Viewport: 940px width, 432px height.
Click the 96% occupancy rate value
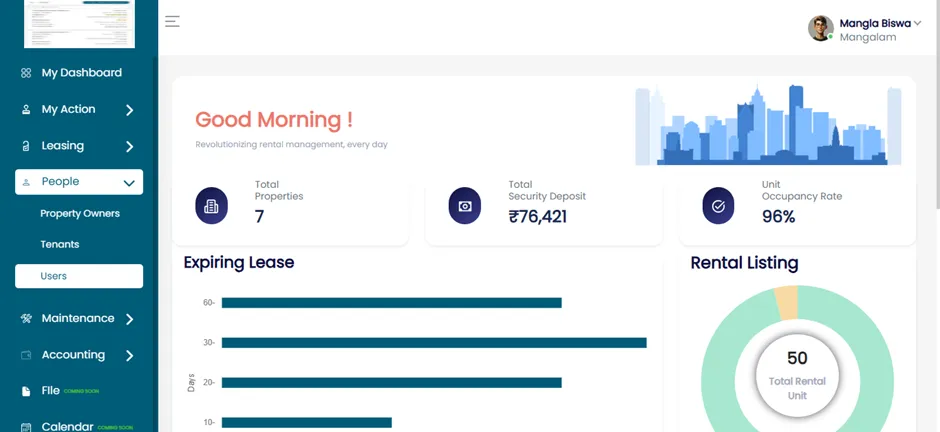click(x=778, y=216)
